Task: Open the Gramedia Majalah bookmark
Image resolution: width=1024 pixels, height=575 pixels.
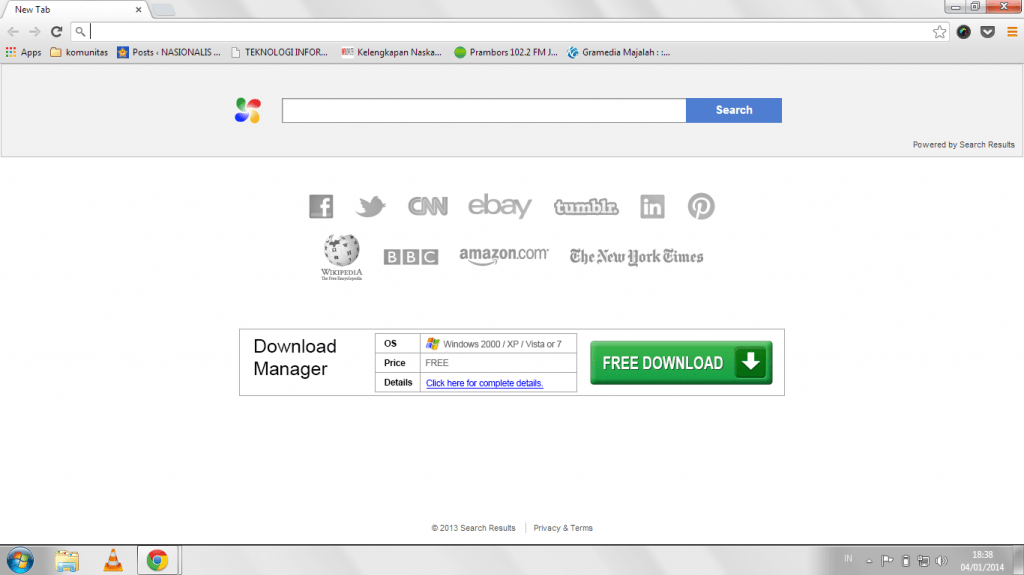Action: coord(618,52)
